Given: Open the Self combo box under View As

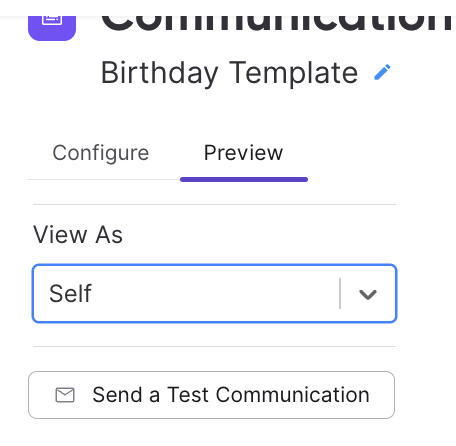Looking at the screenshot, I should [x=214, y=293].
